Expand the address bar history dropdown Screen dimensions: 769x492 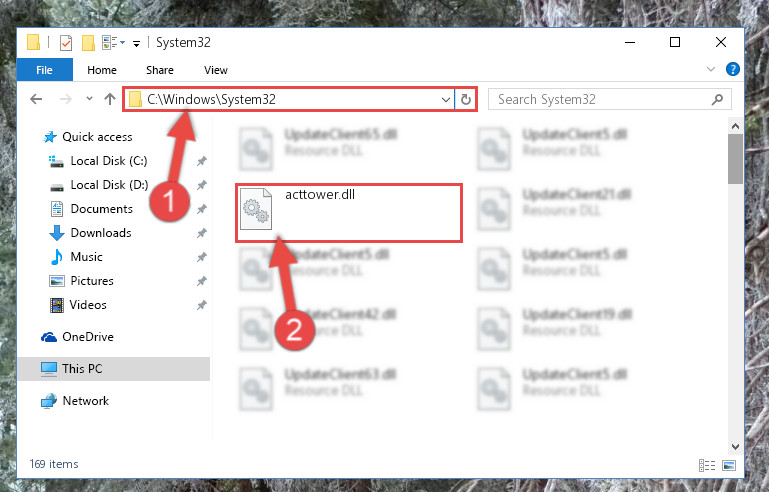445,100
